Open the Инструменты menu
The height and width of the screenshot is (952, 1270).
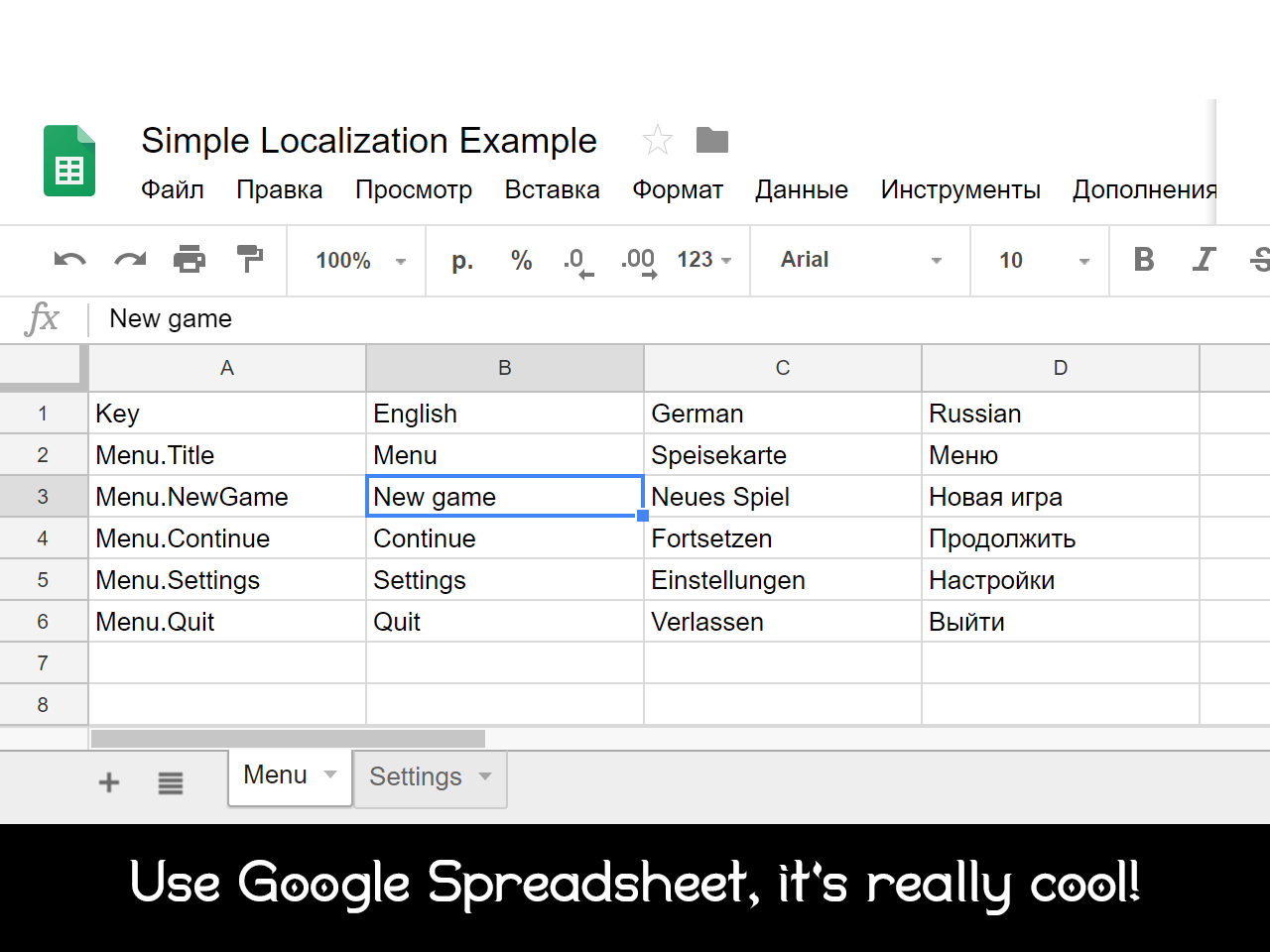point(960,189)
